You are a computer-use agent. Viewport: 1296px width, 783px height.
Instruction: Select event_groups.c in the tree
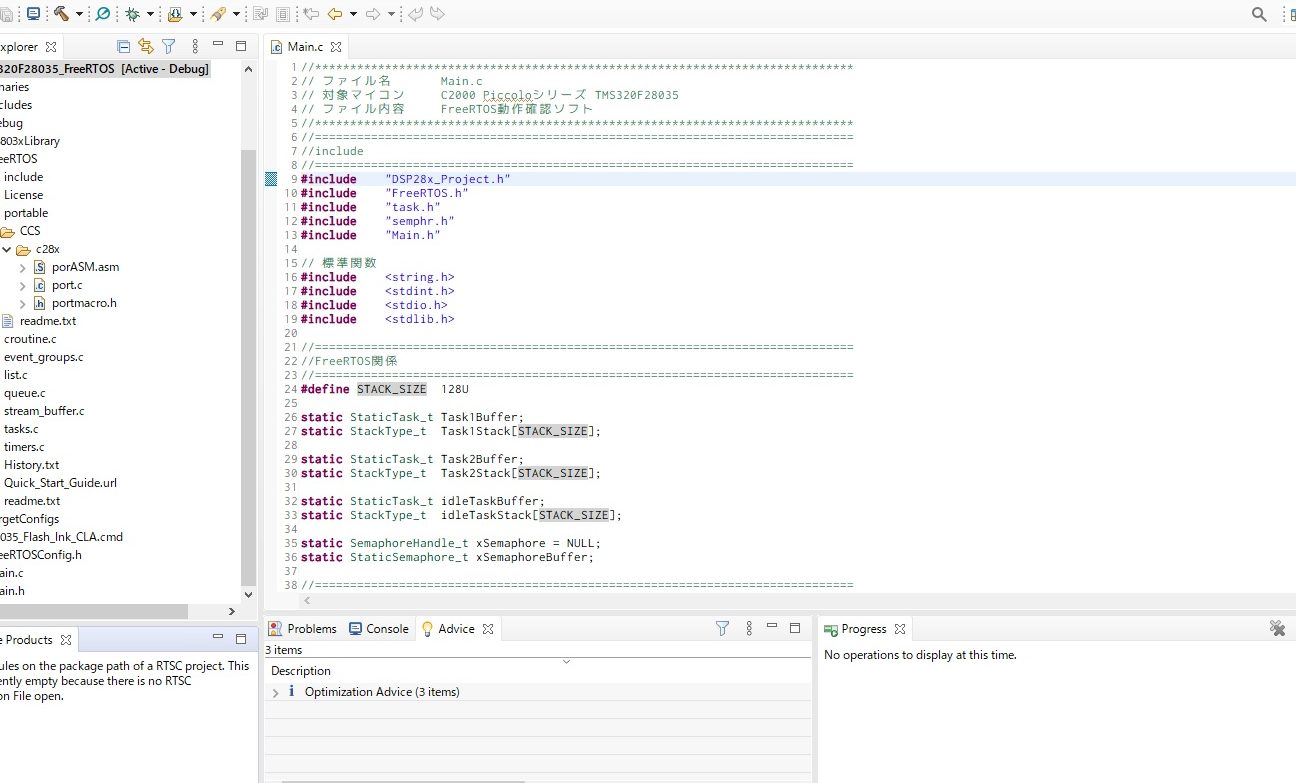click(x=44, y=357)
